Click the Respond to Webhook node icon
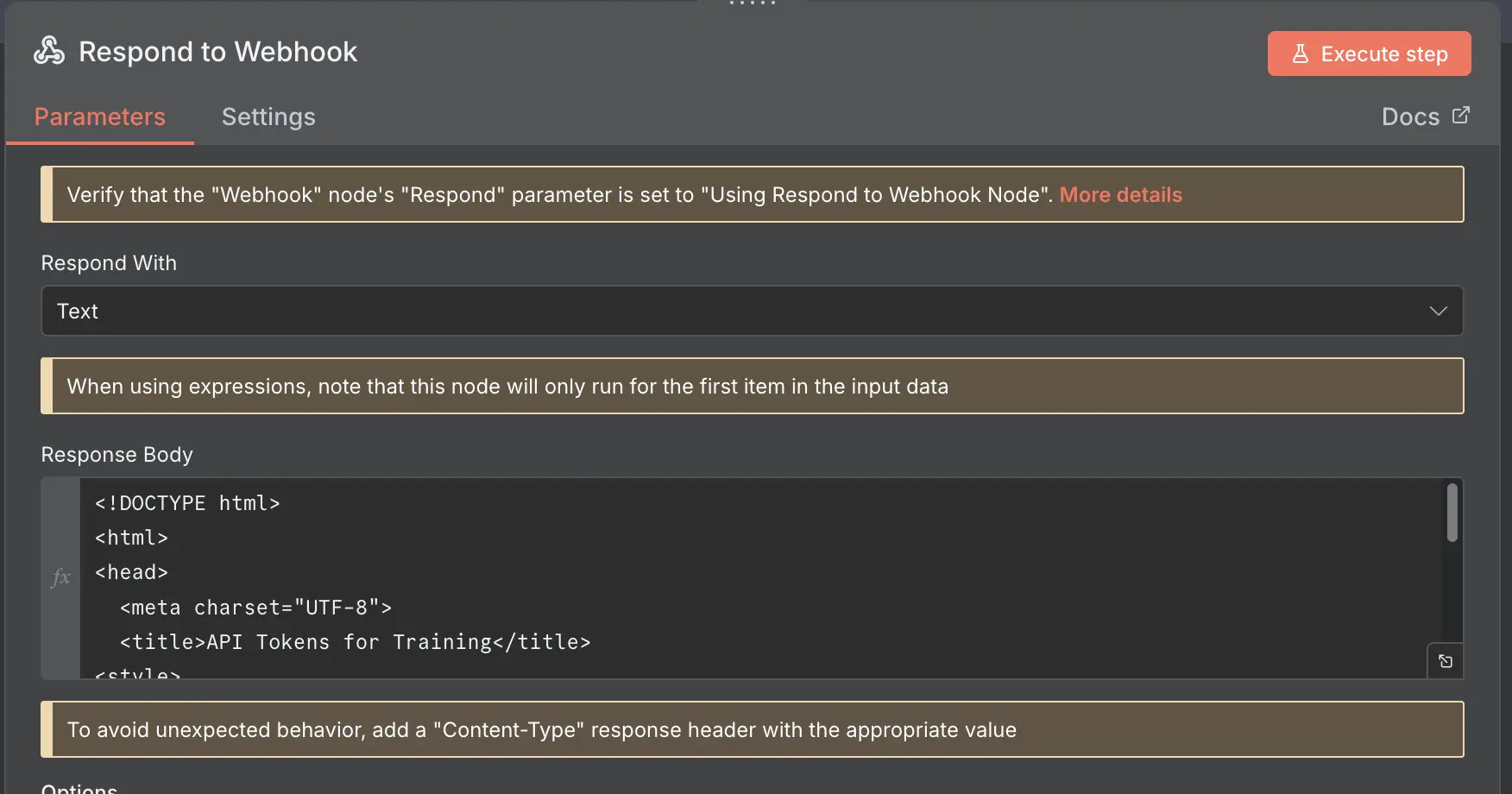Image resolution: width=1512 pixels, height=794 pixels. 48,51
